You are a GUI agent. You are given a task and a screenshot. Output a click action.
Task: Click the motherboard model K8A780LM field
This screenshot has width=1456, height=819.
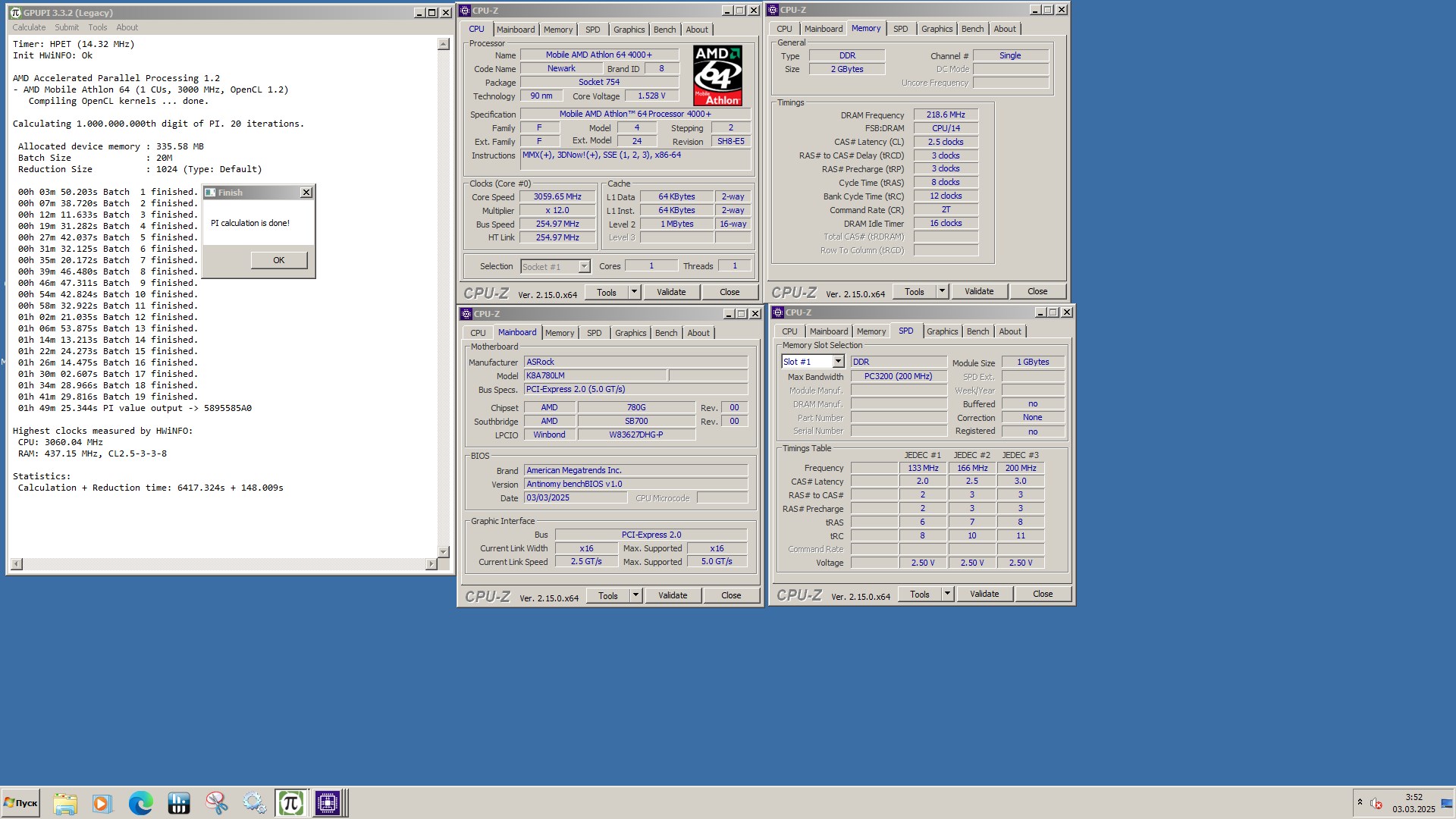click(595, 375)
